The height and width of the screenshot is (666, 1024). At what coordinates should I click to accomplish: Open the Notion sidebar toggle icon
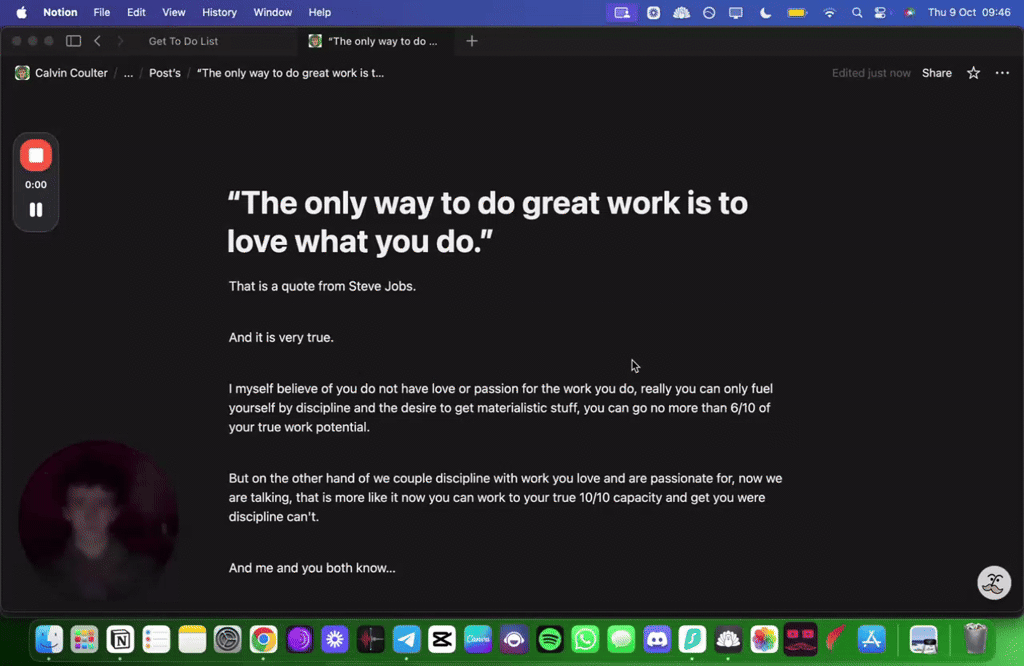[x=73, y=41]
